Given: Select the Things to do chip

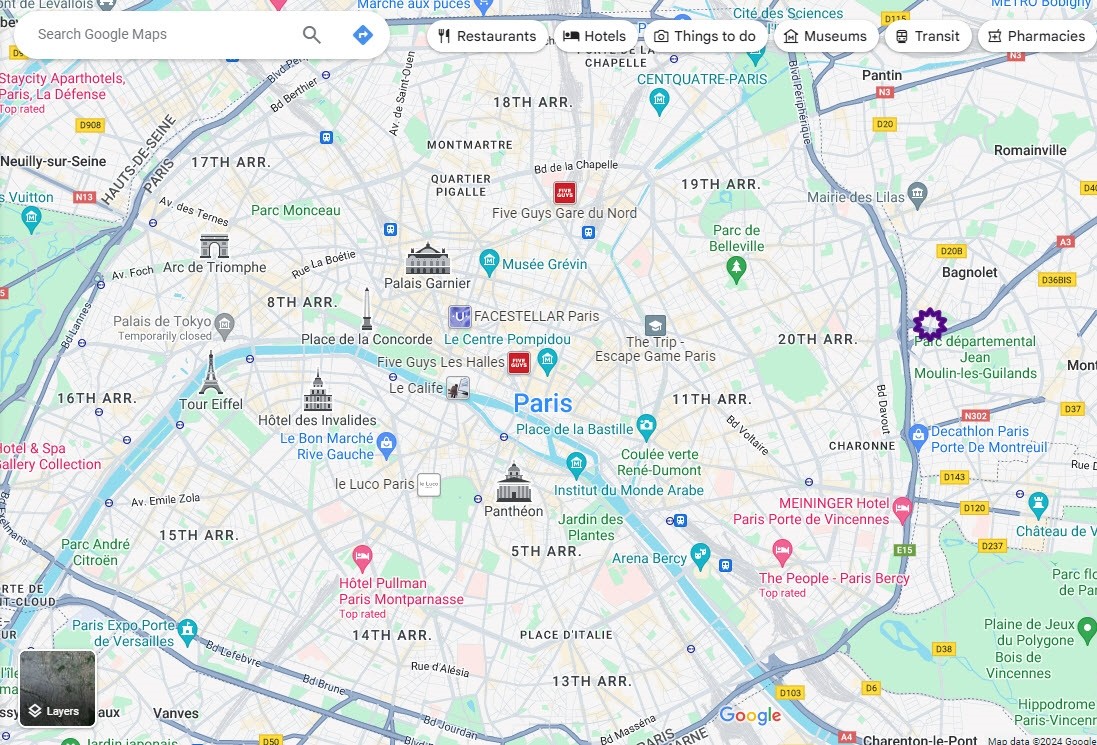Looking at the screenshot, I should click(705, 36).
